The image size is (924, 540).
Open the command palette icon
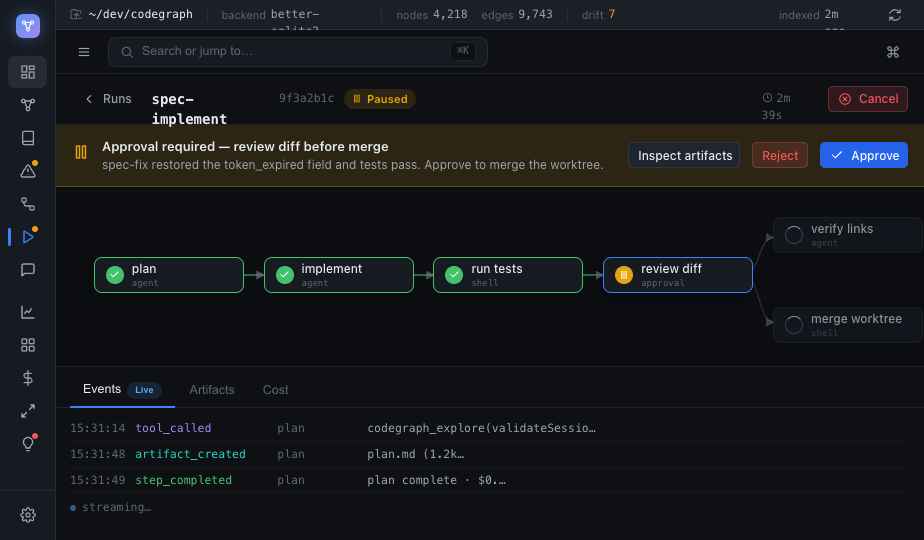(x=893, y=52)
